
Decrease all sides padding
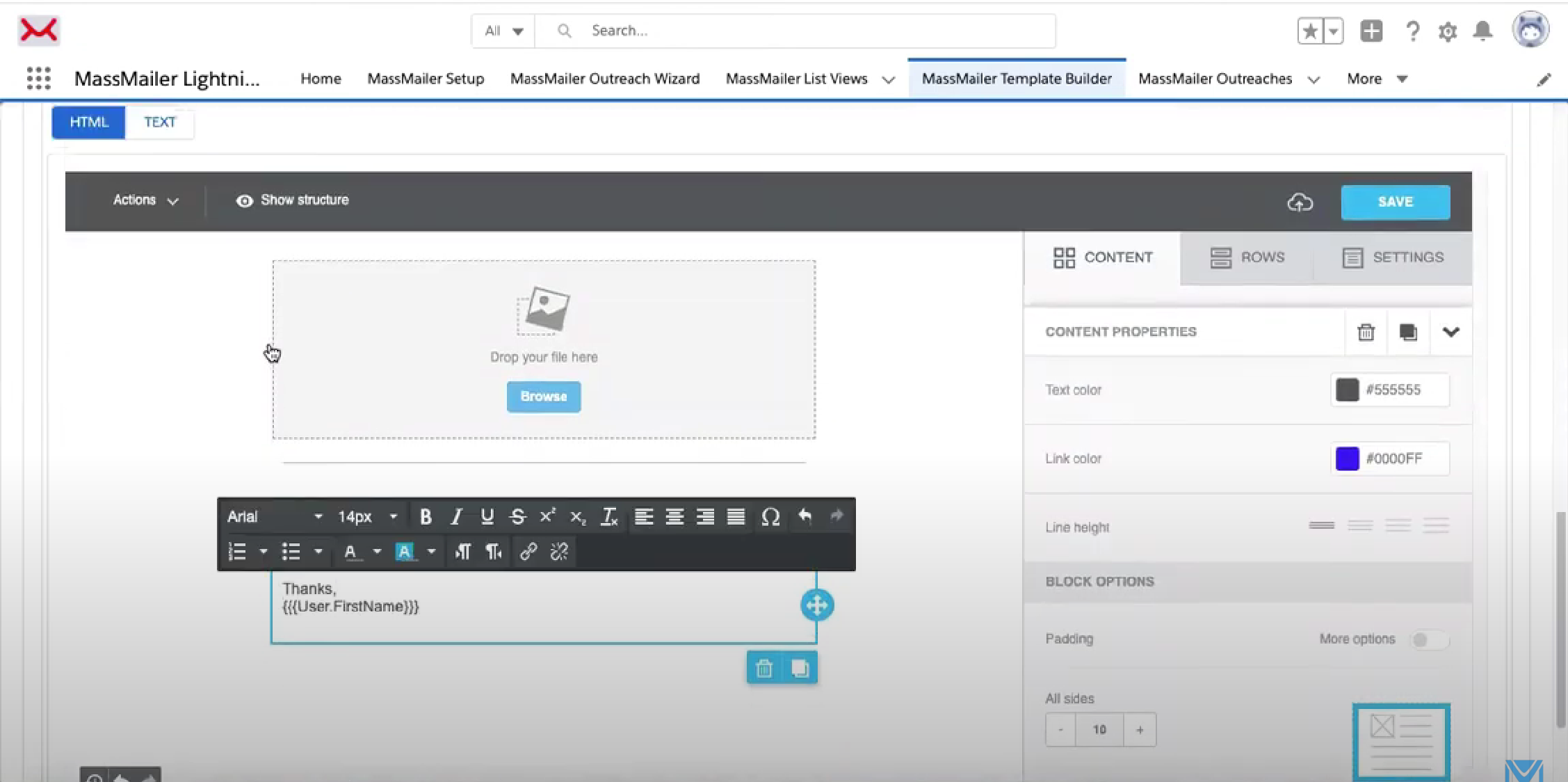point(1060,730)
